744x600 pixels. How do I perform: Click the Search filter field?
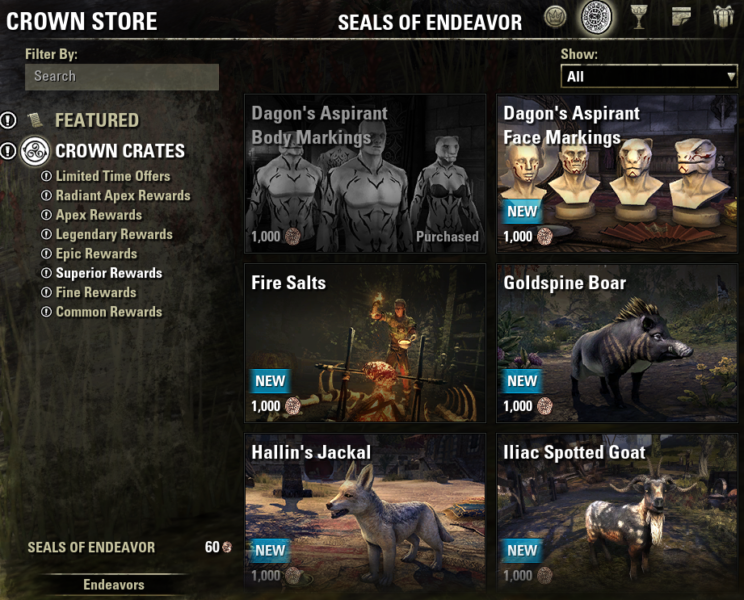(122, 77)
